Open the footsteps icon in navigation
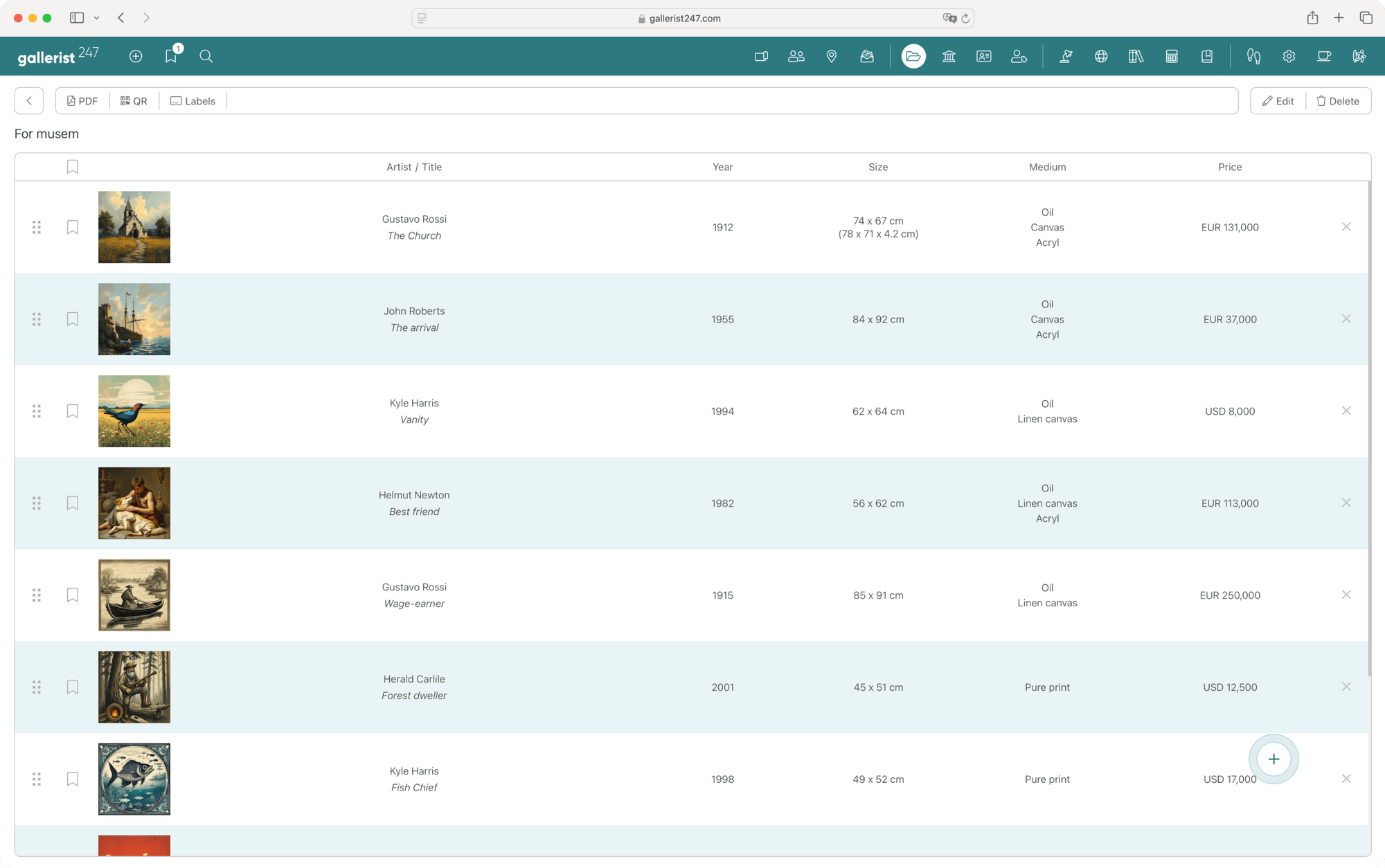This screenshot has height=868, width=1385. 1253,56
